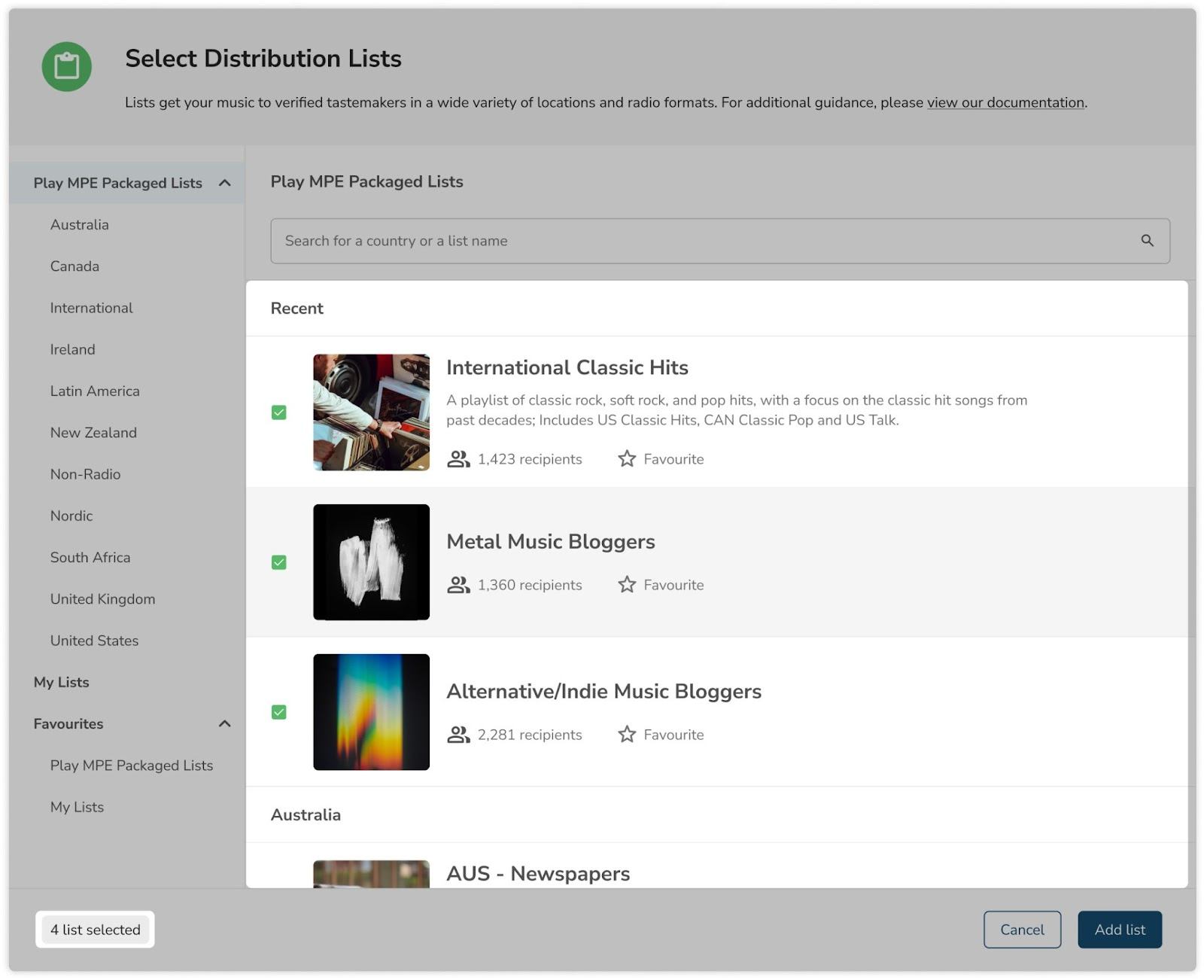
Task: Click the green clipboard icon in header
Action: [x=66, y=66]
